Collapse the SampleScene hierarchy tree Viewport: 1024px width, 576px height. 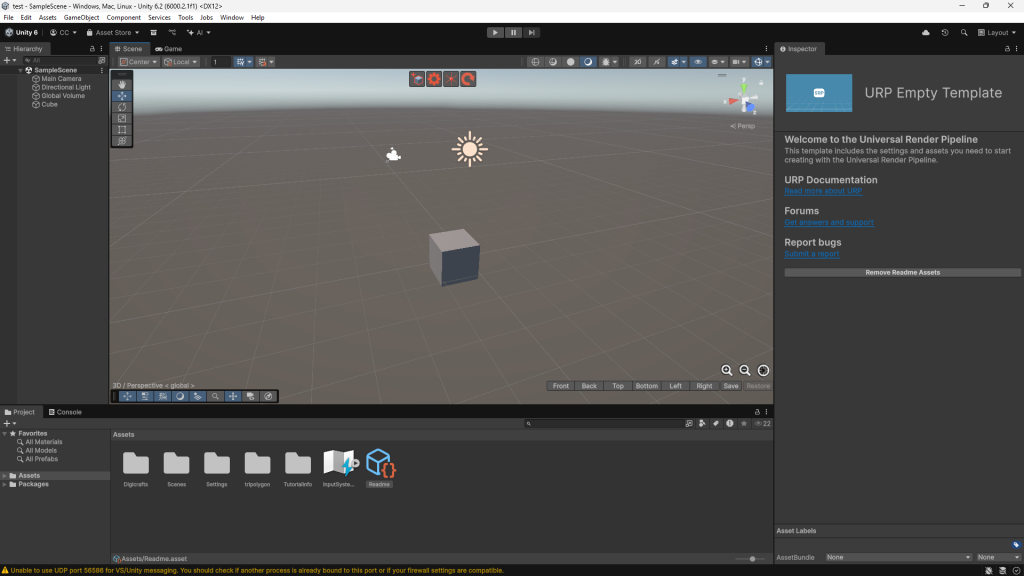point(20,70)
